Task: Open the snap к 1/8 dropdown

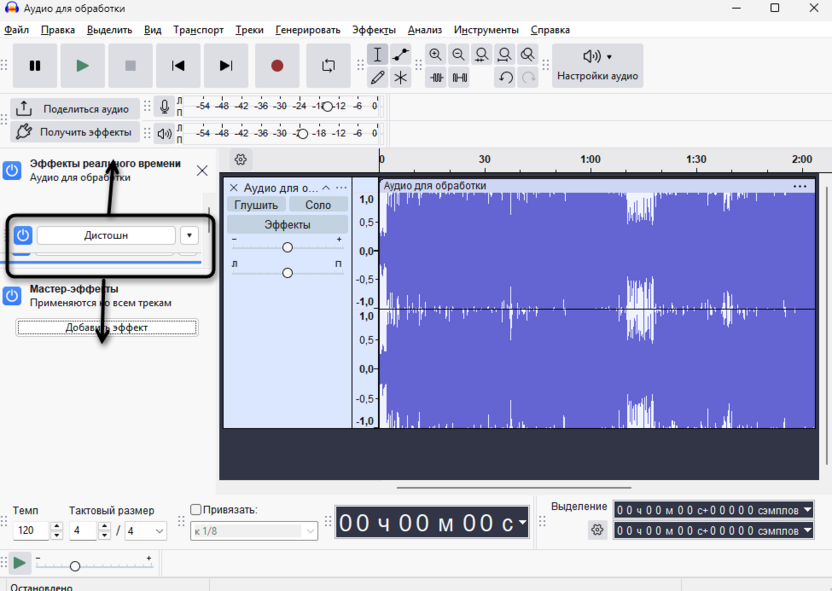Action: (x=254, y=531)
